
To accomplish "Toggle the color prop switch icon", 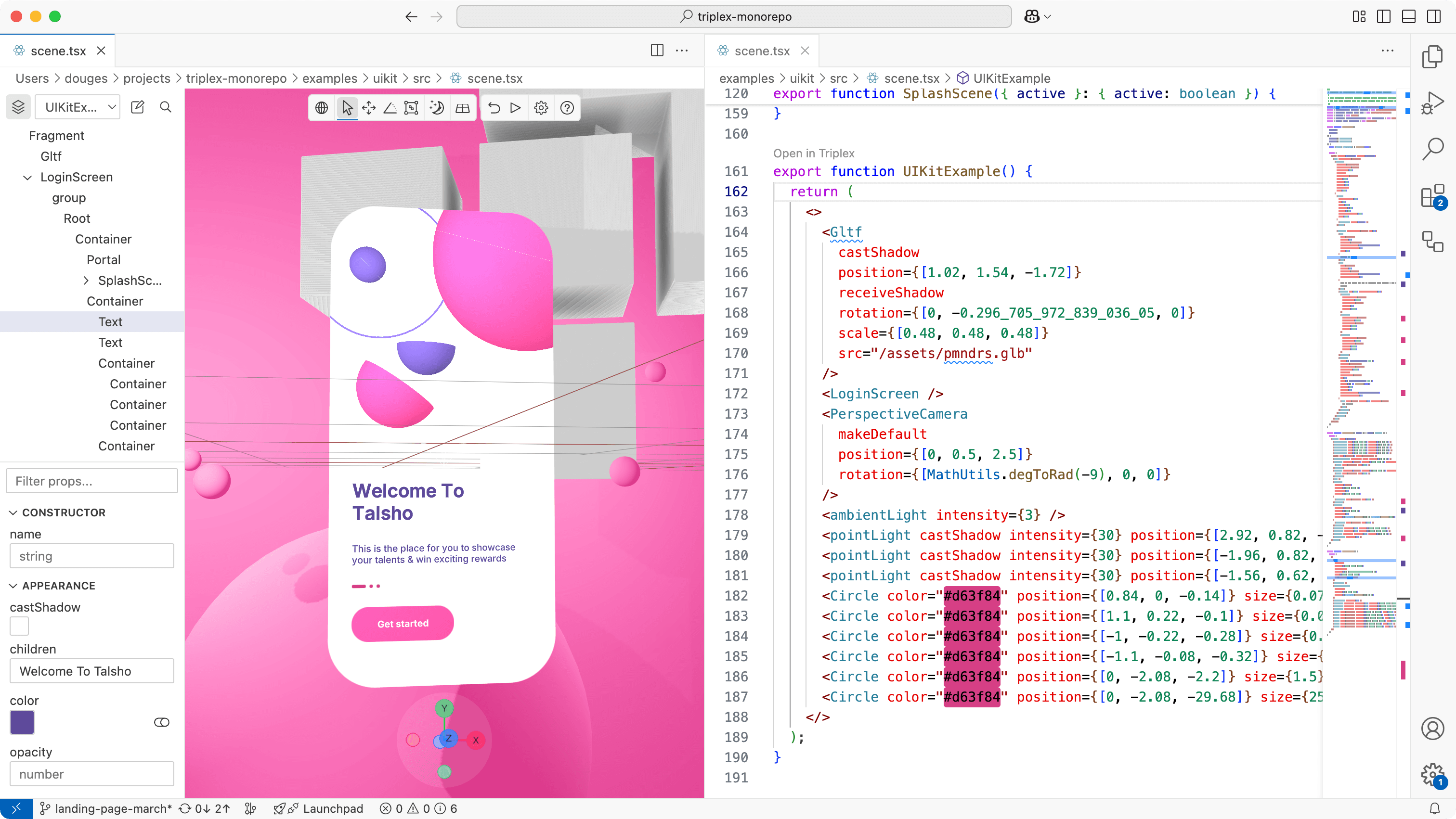I will [162, 722].
